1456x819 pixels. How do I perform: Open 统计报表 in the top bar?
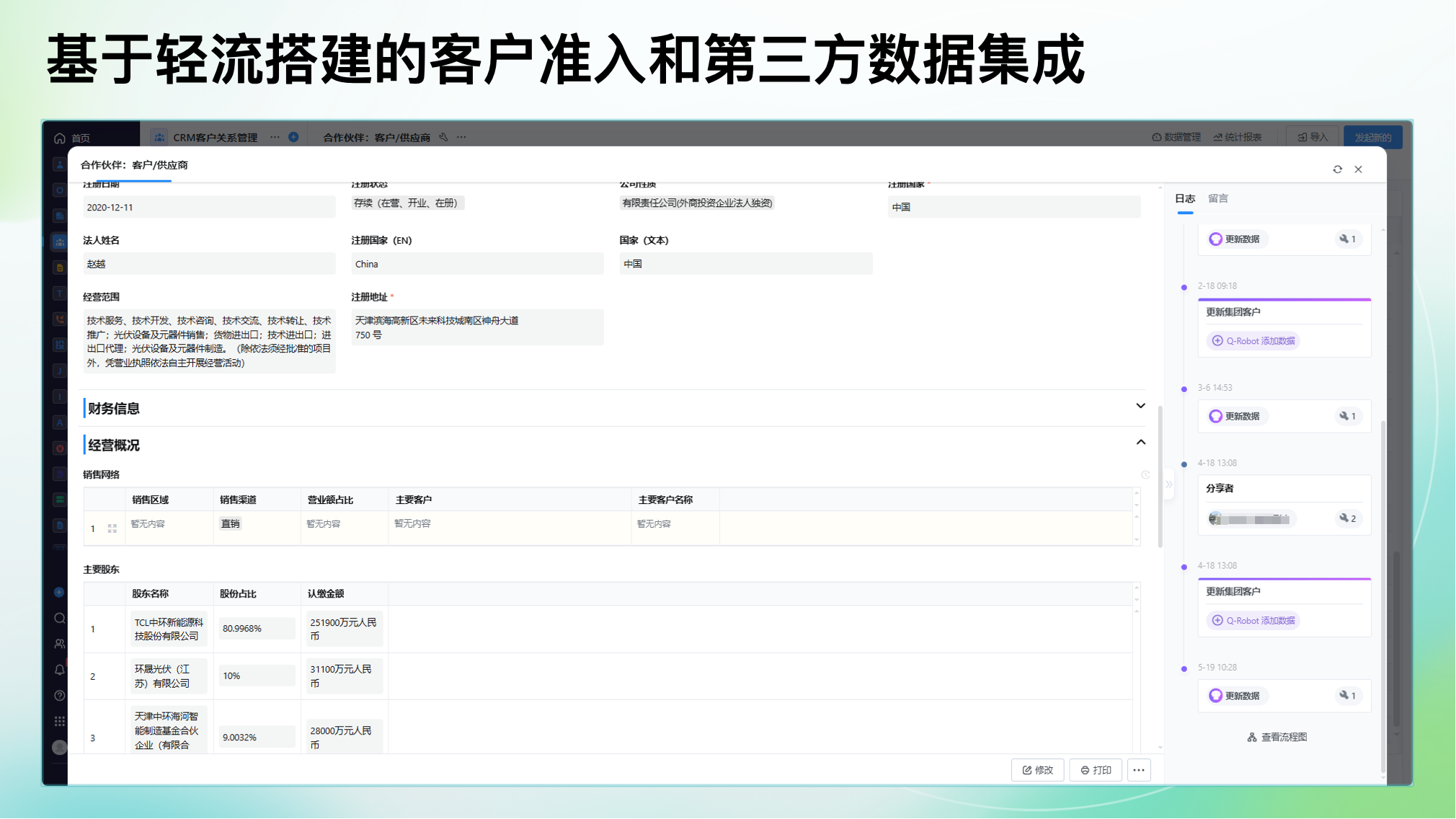click(1238, 137)
